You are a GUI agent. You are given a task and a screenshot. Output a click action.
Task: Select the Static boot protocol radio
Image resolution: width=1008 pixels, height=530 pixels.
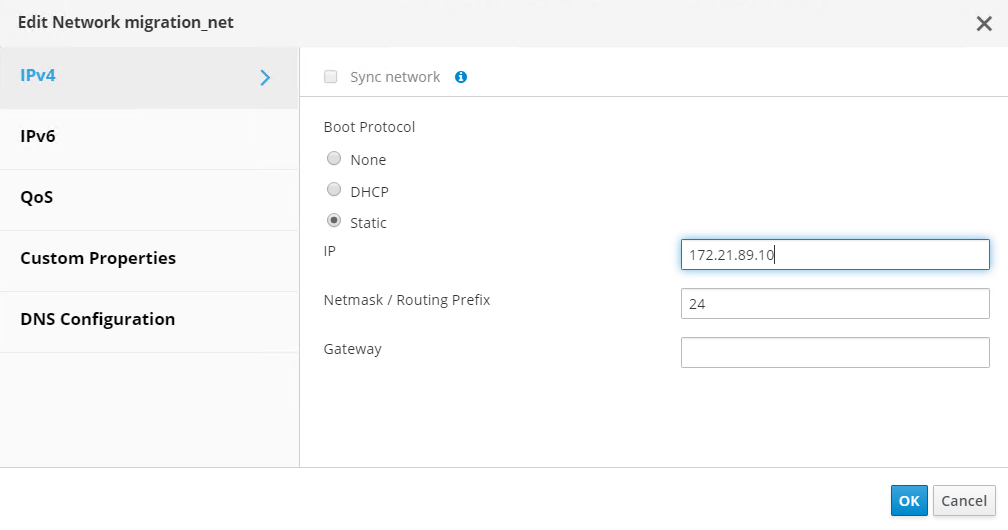pos(334,222)
